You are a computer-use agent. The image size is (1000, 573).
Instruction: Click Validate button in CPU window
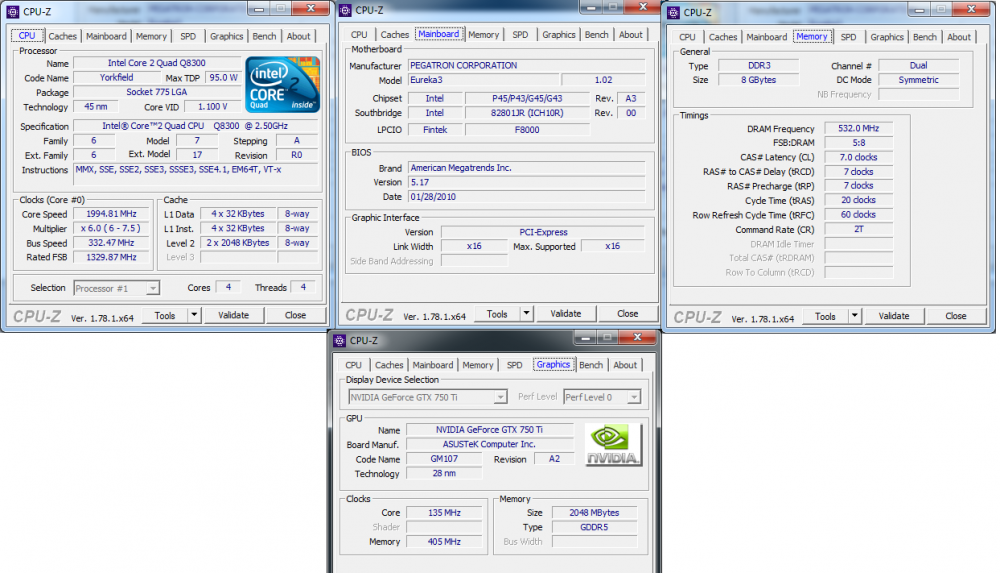point(233,315)
